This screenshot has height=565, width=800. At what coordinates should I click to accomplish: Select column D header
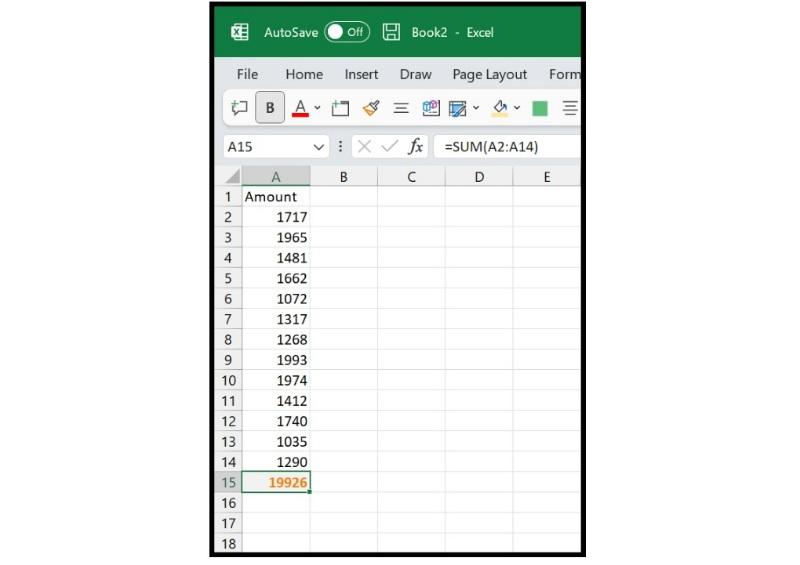[x=479, y=177]
